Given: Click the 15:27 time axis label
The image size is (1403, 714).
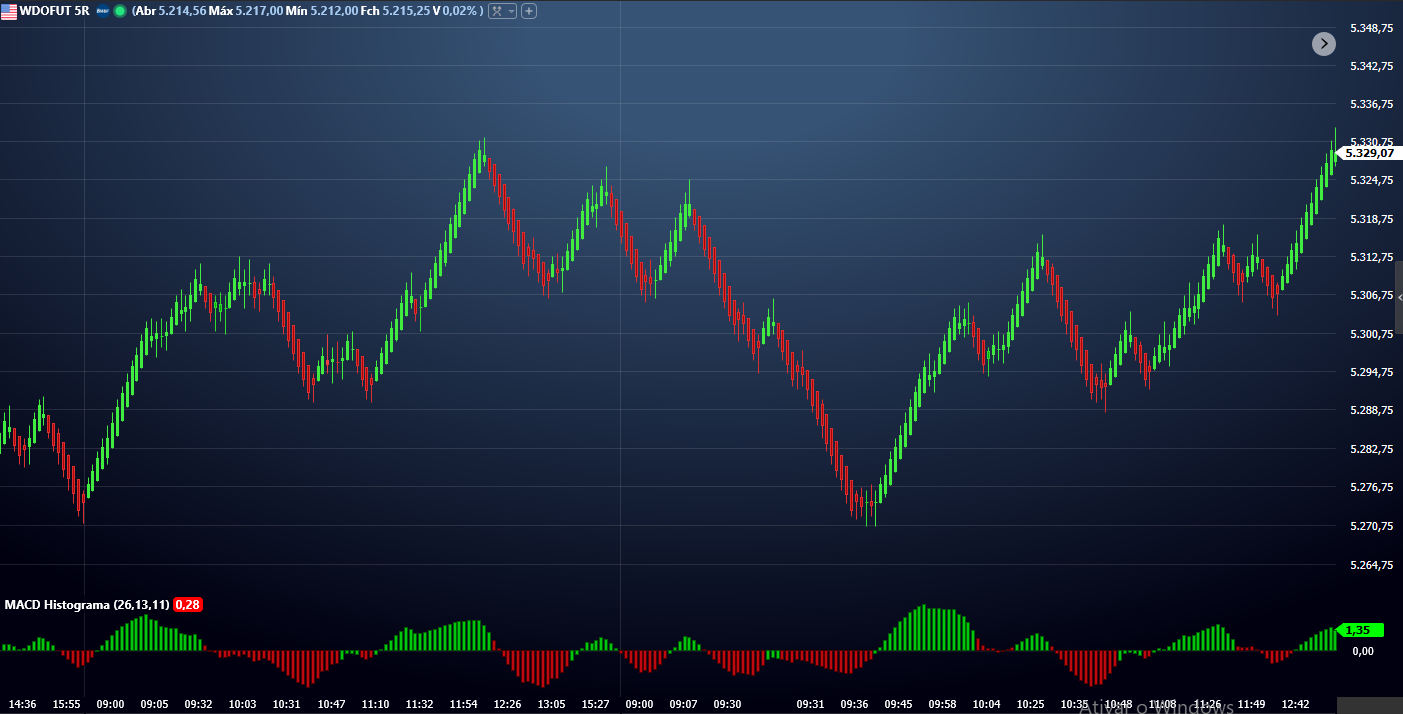Looking at the screenshot, I should tap(595, 704).
